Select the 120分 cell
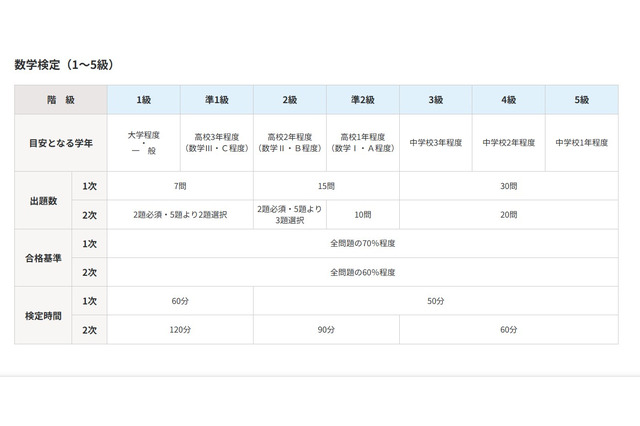 [180, 329]
